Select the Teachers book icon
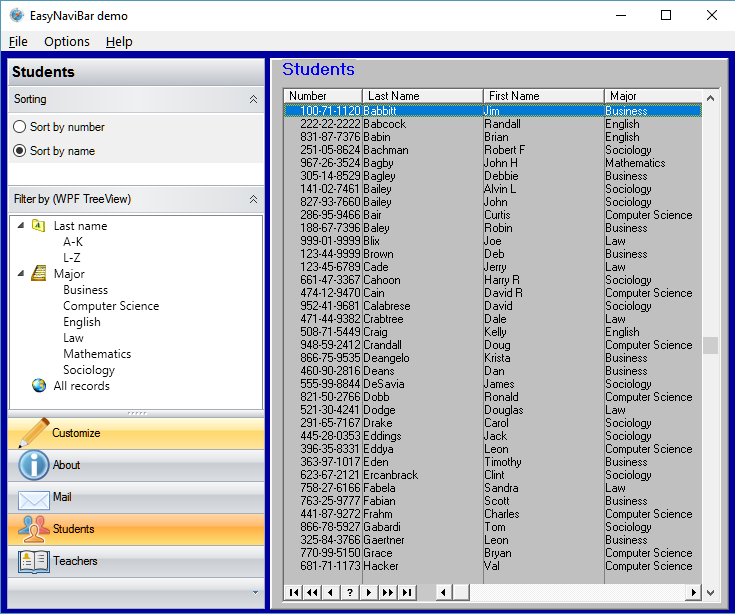The width and height of the screenshot is (735, 614). click(33, 561)
